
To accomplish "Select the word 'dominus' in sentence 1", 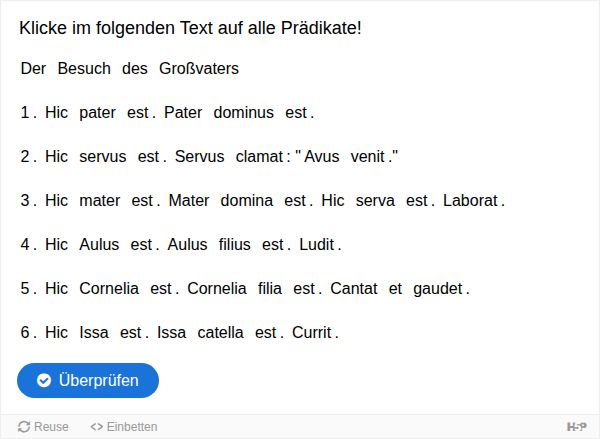I will (244, 113).
